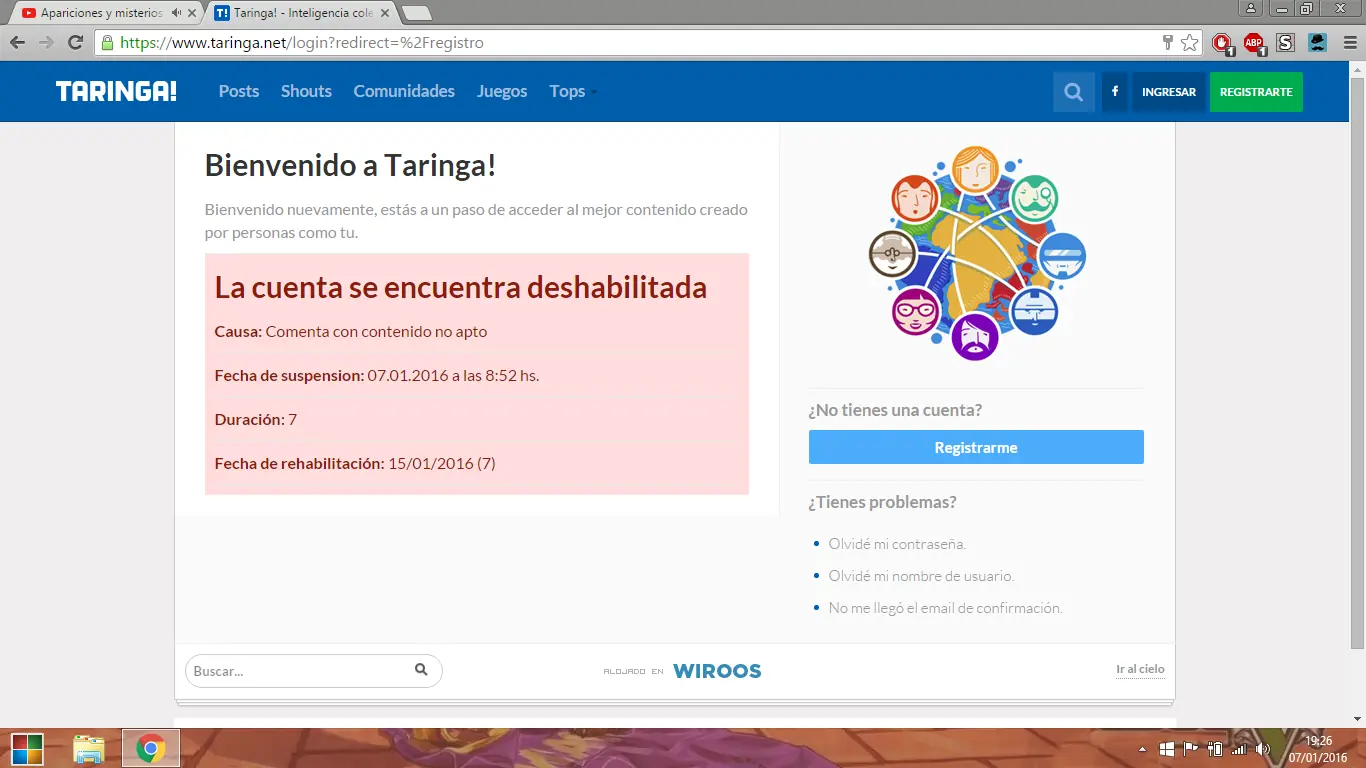This screenshot has height=768, width=1366.
Task: Click the green REGISTRARTE button
Action: click(1256, 92)
